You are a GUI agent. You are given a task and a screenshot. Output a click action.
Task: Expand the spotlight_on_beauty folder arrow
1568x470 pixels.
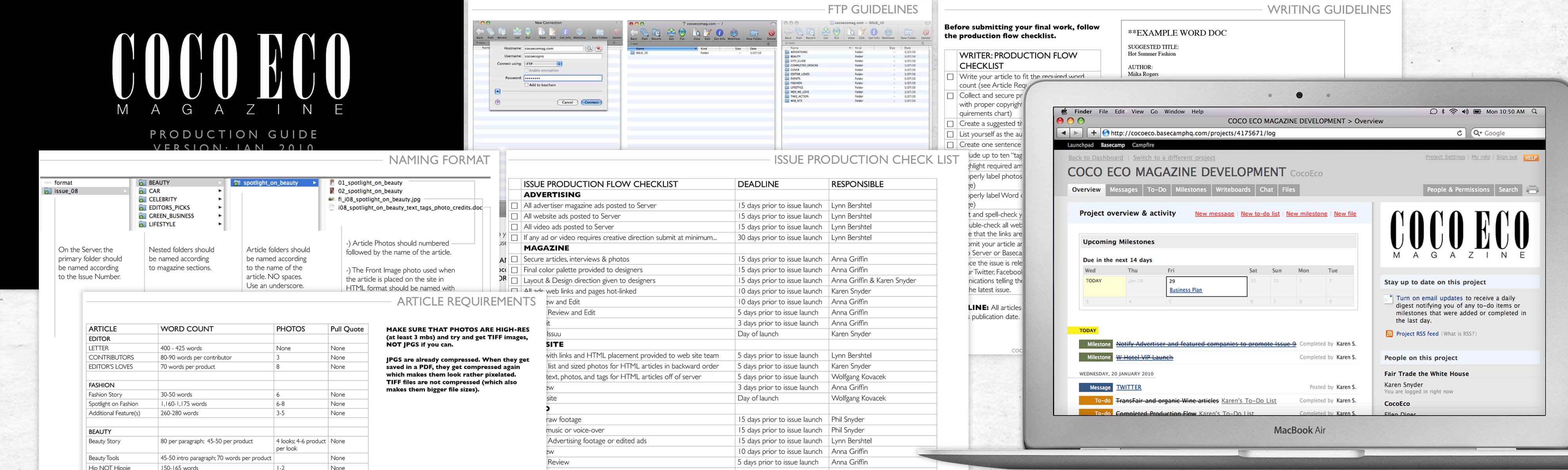(315, 183)
